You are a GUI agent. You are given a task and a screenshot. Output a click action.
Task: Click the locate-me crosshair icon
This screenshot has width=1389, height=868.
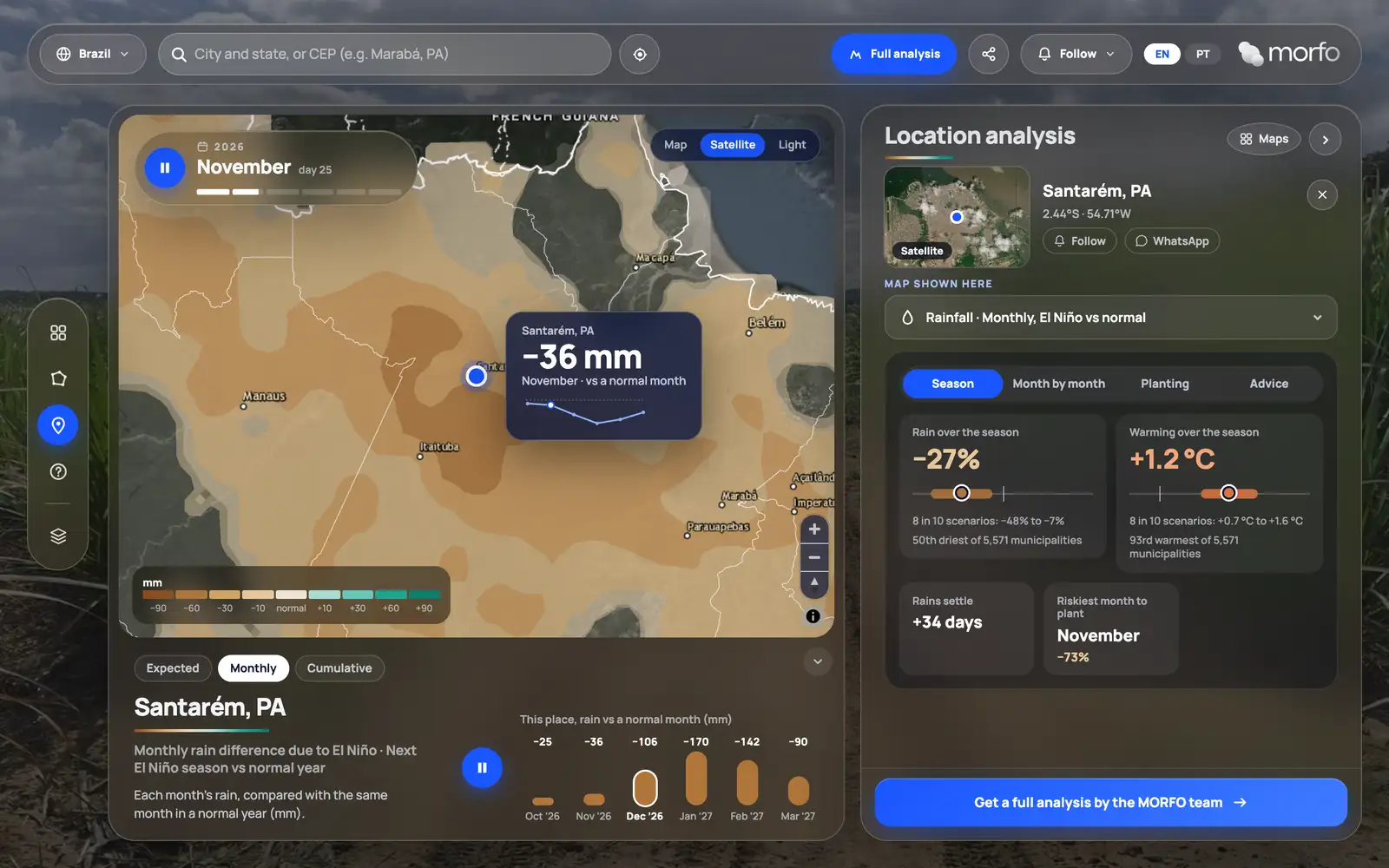pyautogui.click(x=640, y=54)
